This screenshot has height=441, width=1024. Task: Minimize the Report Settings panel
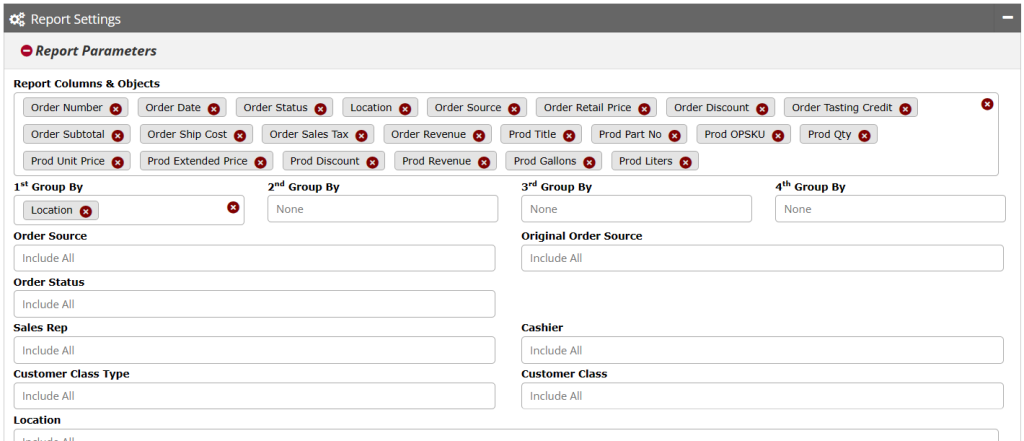[1009, 18]
